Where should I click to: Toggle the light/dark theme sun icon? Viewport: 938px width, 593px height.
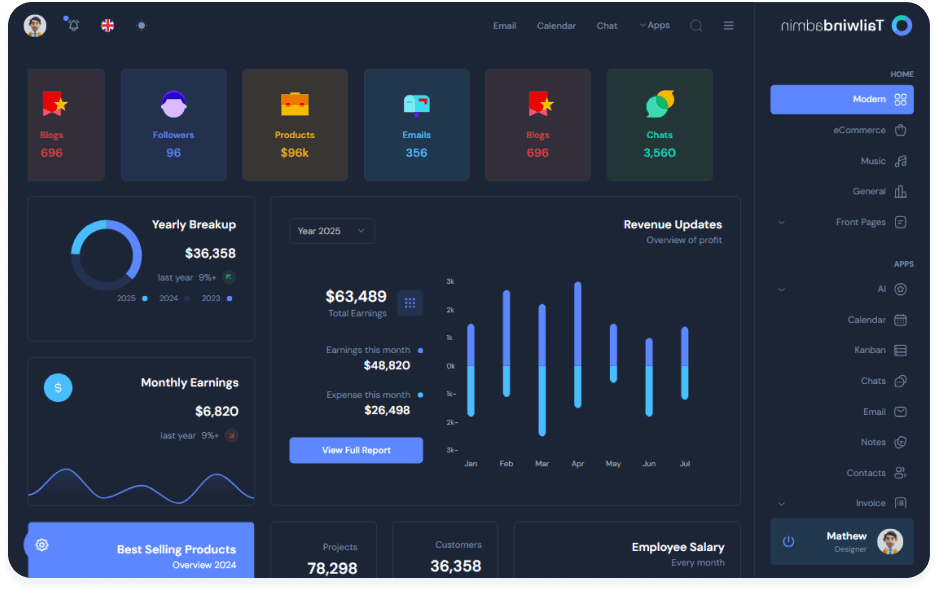tap(141, 25)
